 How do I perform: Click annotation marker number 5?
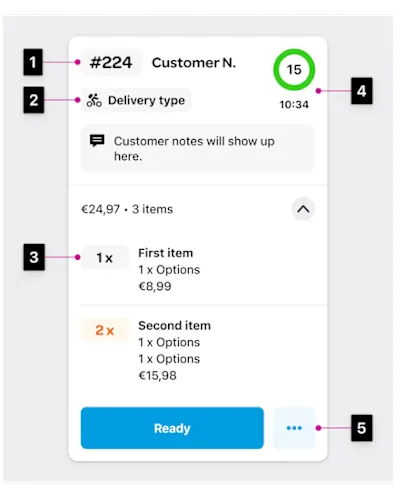362,428
